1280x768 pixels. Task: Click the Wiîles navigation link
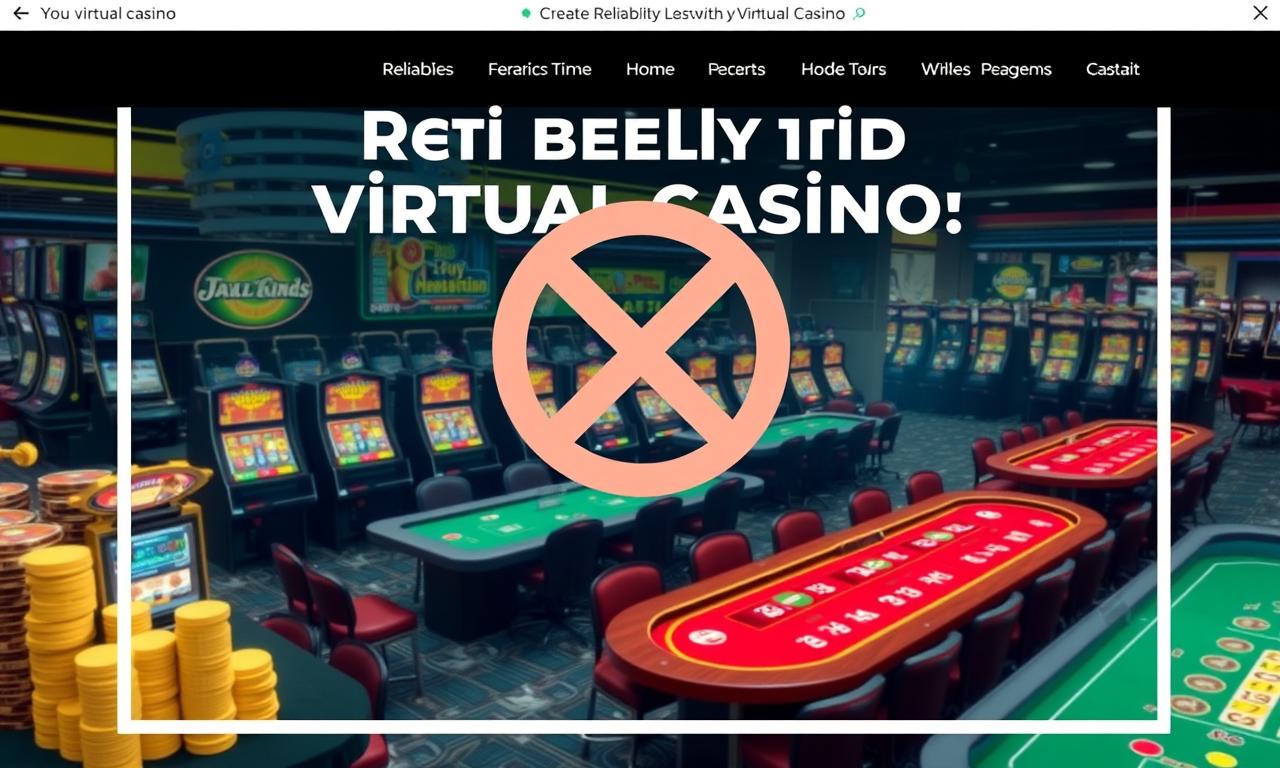click(x=946, y=69)
